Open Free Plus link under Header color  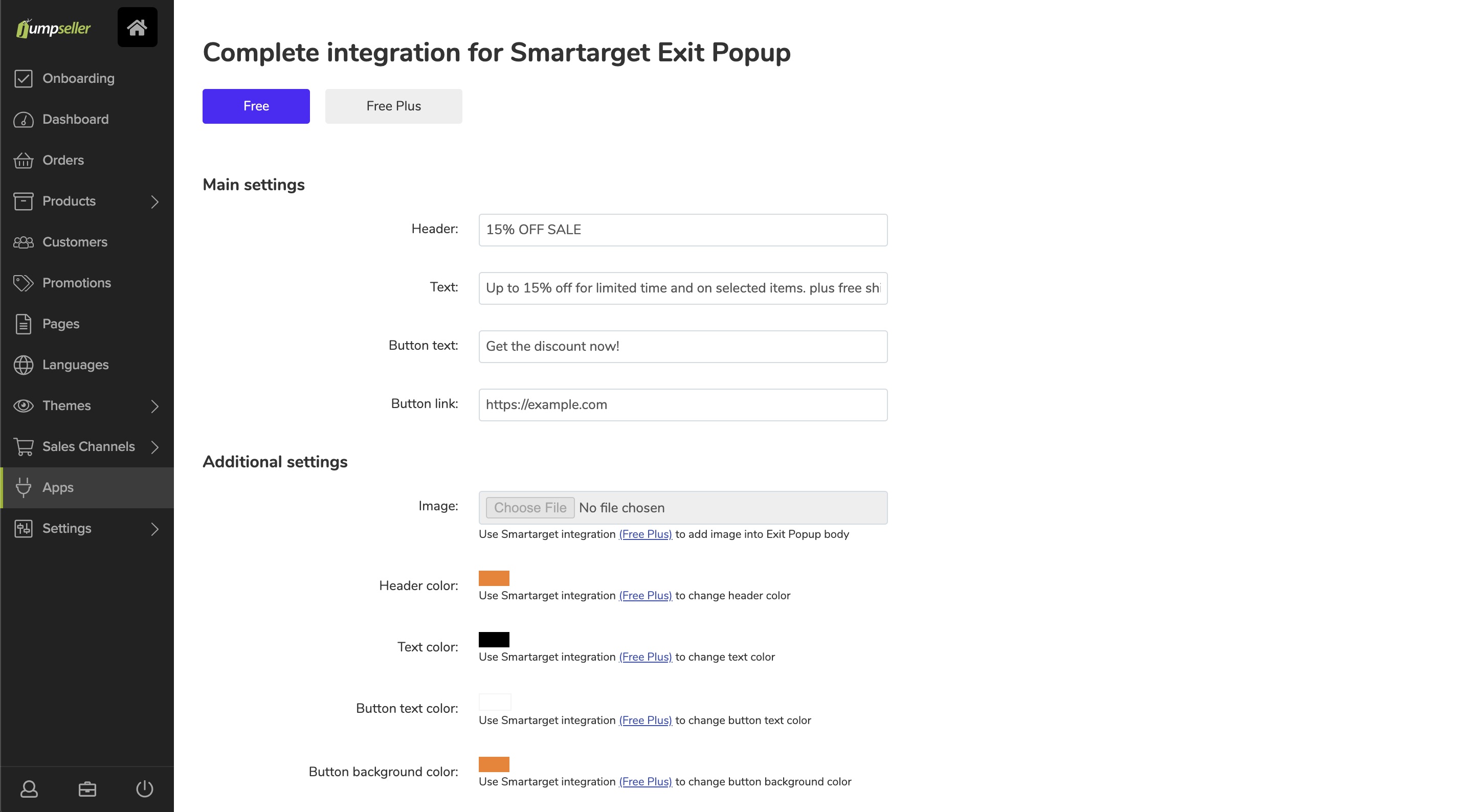[x=645, y=595]
